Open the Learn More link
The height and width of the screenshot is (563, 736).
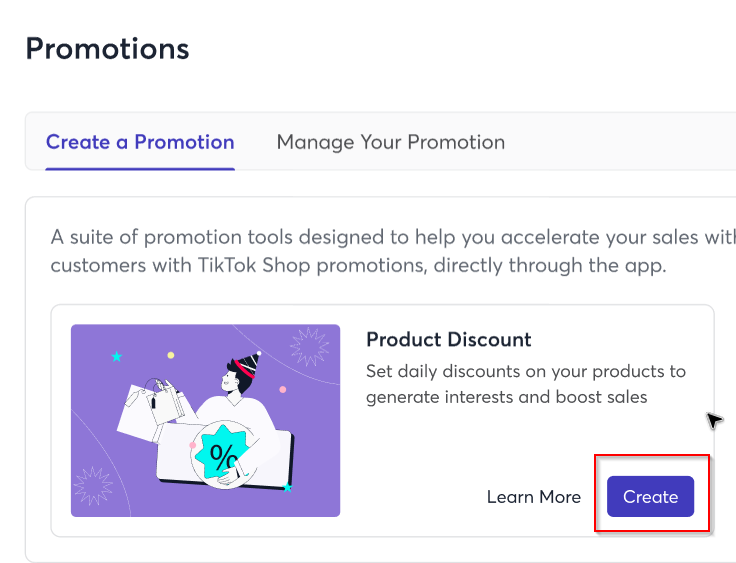[534, 497]
